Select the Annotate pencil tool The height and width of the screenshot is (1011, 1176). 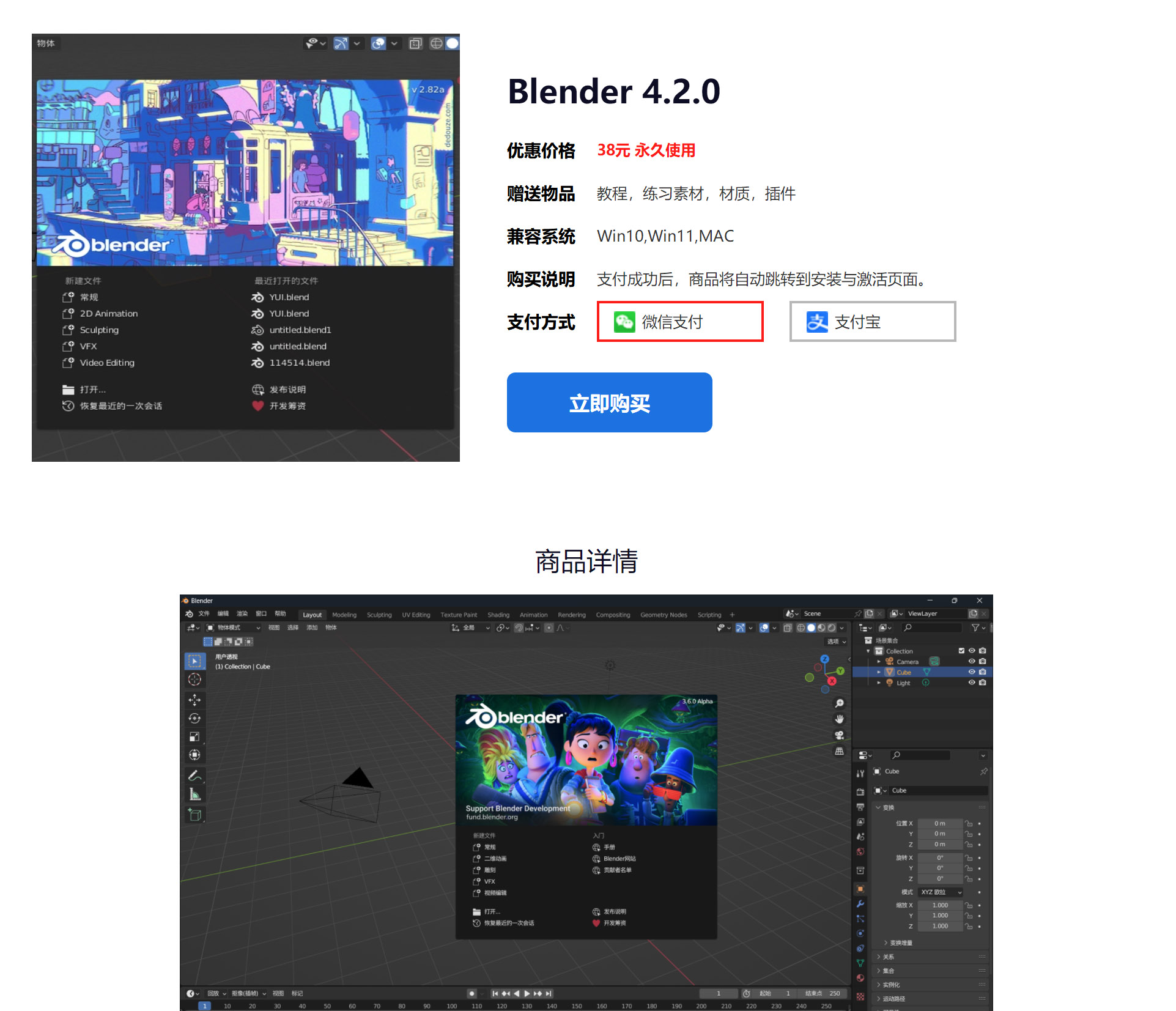[195, 776]
